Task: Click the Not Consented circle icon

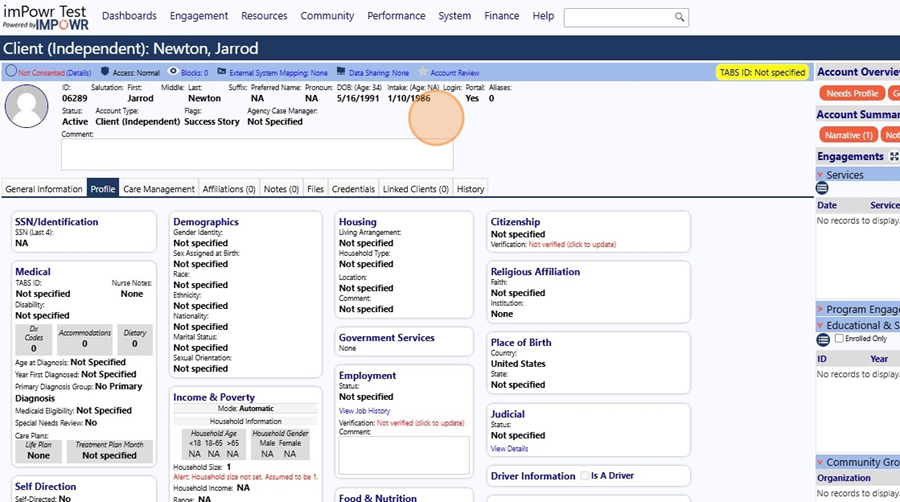Action: click(11, 72)
